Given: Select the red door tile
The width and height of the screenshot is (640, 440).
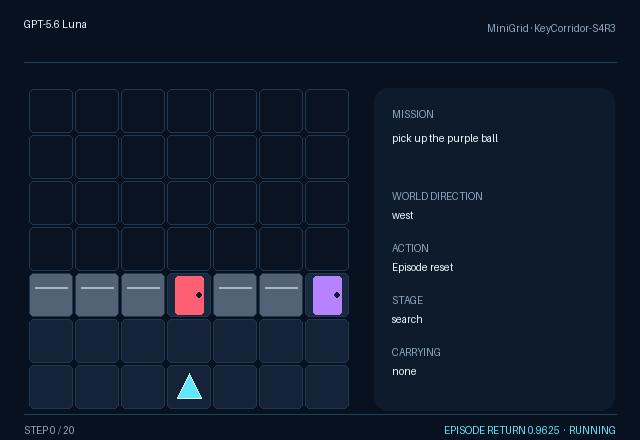Looking at the screenshot, I should click(189, 295).
